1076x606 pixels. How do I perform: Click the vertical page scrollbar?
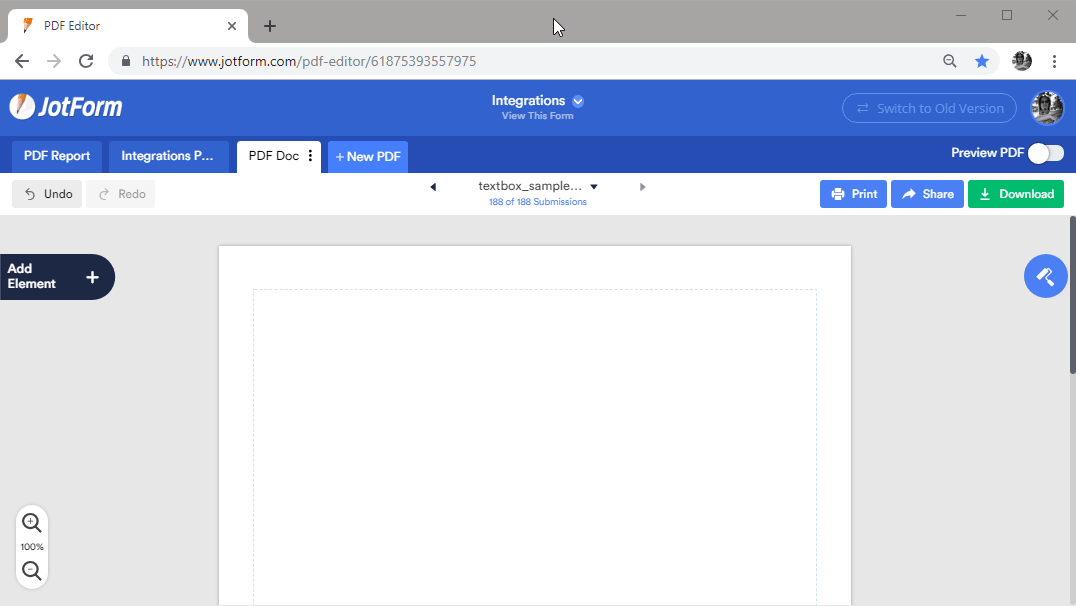tap(1072, 295)
